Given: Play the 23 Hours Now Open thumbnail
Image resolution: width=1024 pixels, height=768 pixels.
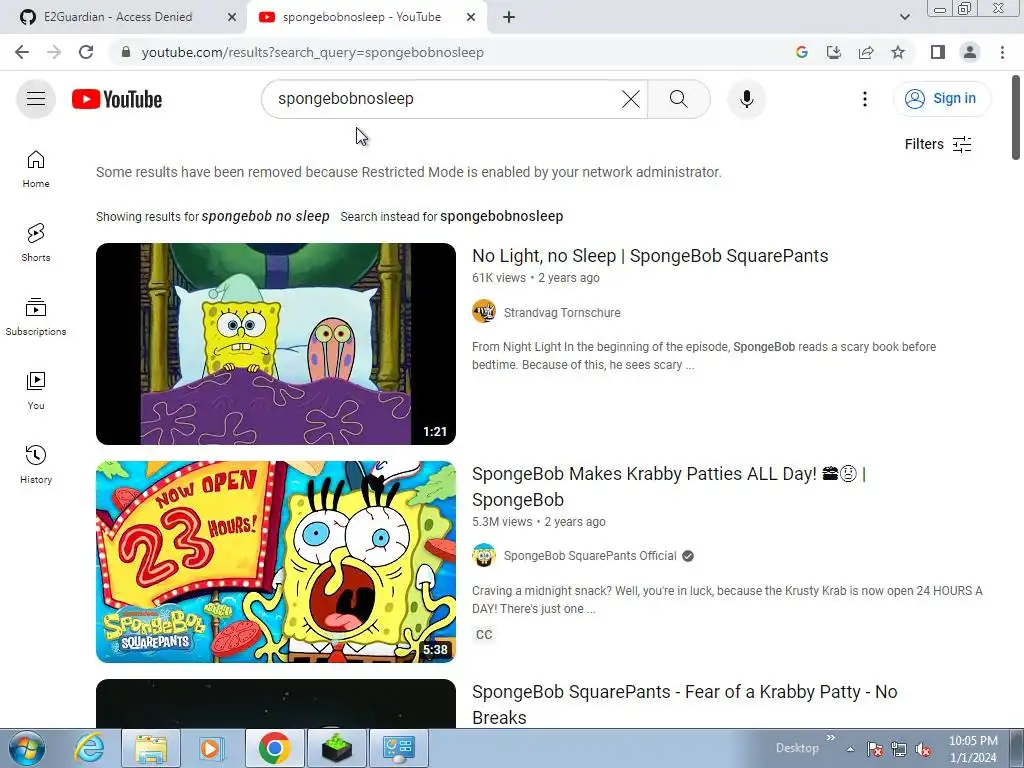Looking at the screenshot, I should click(276, 562).
